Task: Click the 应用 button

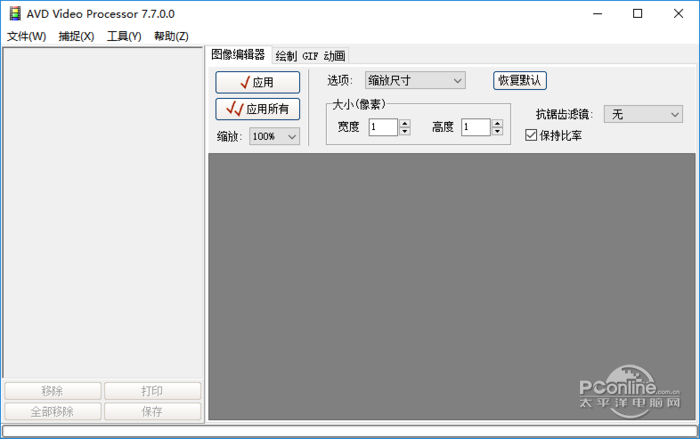Action: tap(258, 82)
